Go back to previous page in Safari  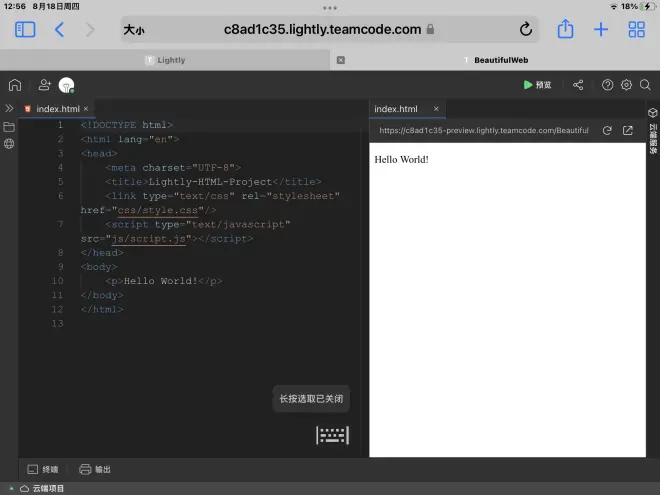click(x=59, y=30)
